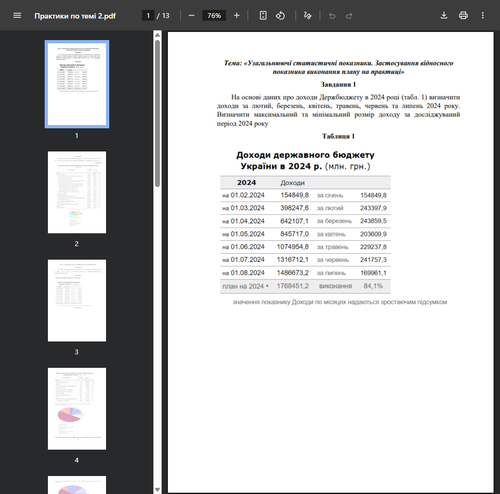Click the value '398247,6'

[294, 208]
